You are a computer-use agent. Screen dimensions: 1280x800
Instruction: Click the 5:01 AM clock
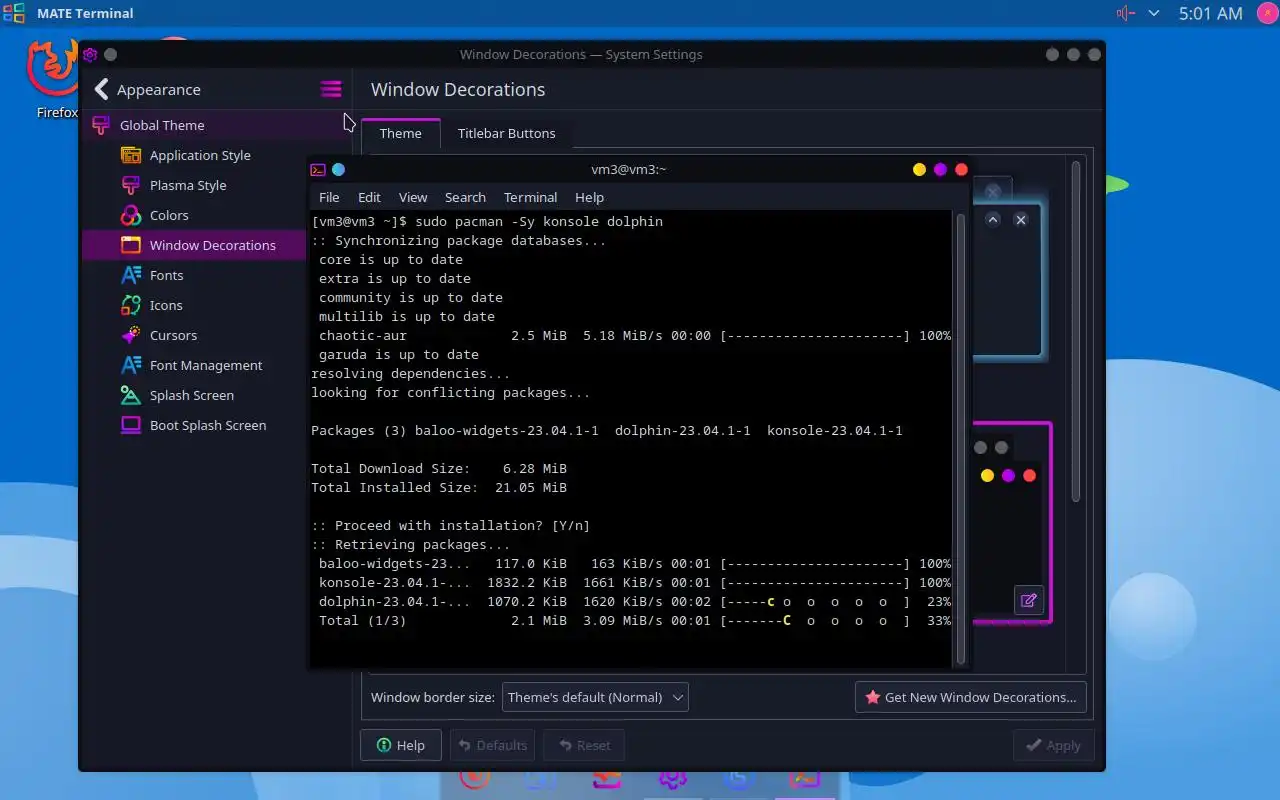[1210, 13]
